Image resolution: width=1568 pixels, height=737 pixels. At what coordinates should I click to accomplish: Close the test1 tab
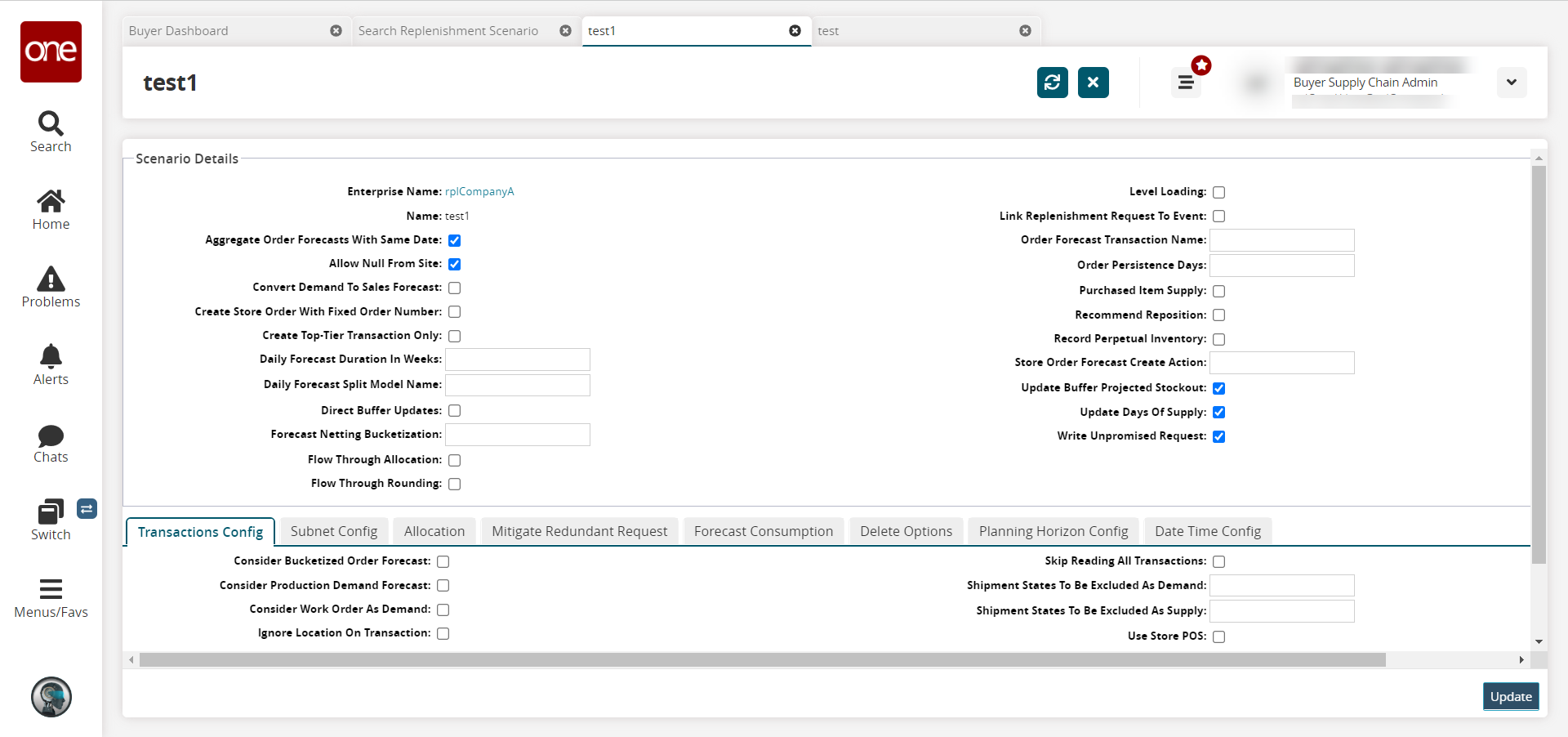795,31
